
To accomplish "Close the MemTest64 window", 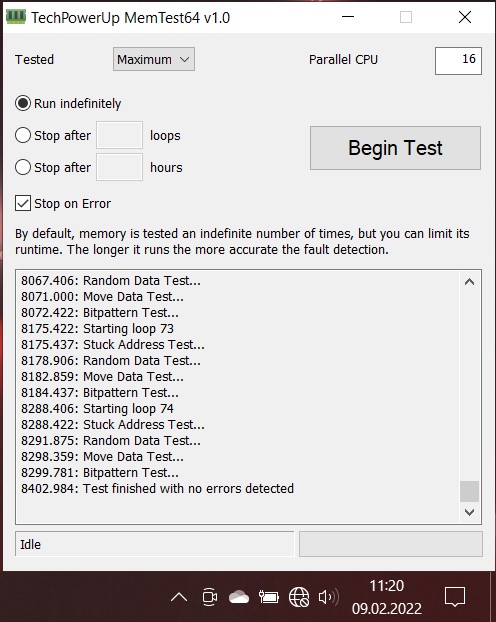I will (x=465, y=17).
